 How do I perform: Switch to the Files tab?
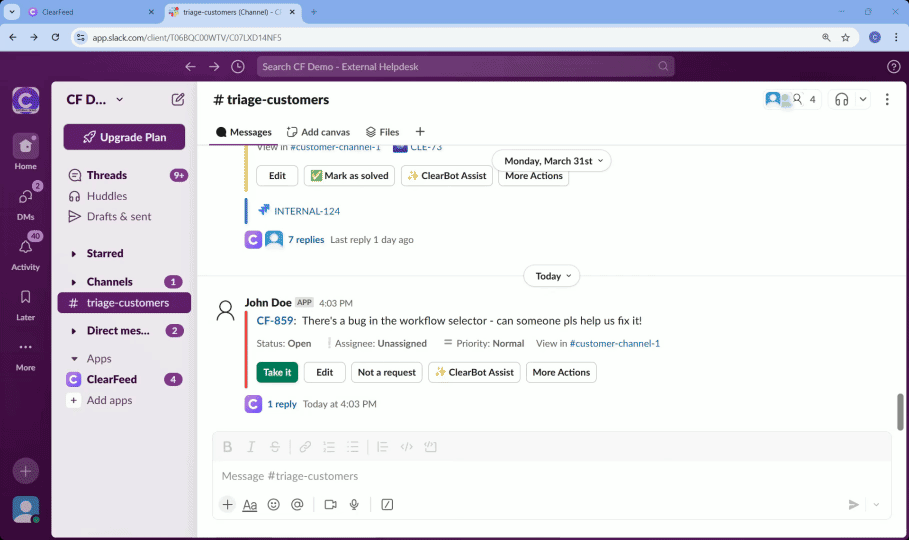click(382, 132)
